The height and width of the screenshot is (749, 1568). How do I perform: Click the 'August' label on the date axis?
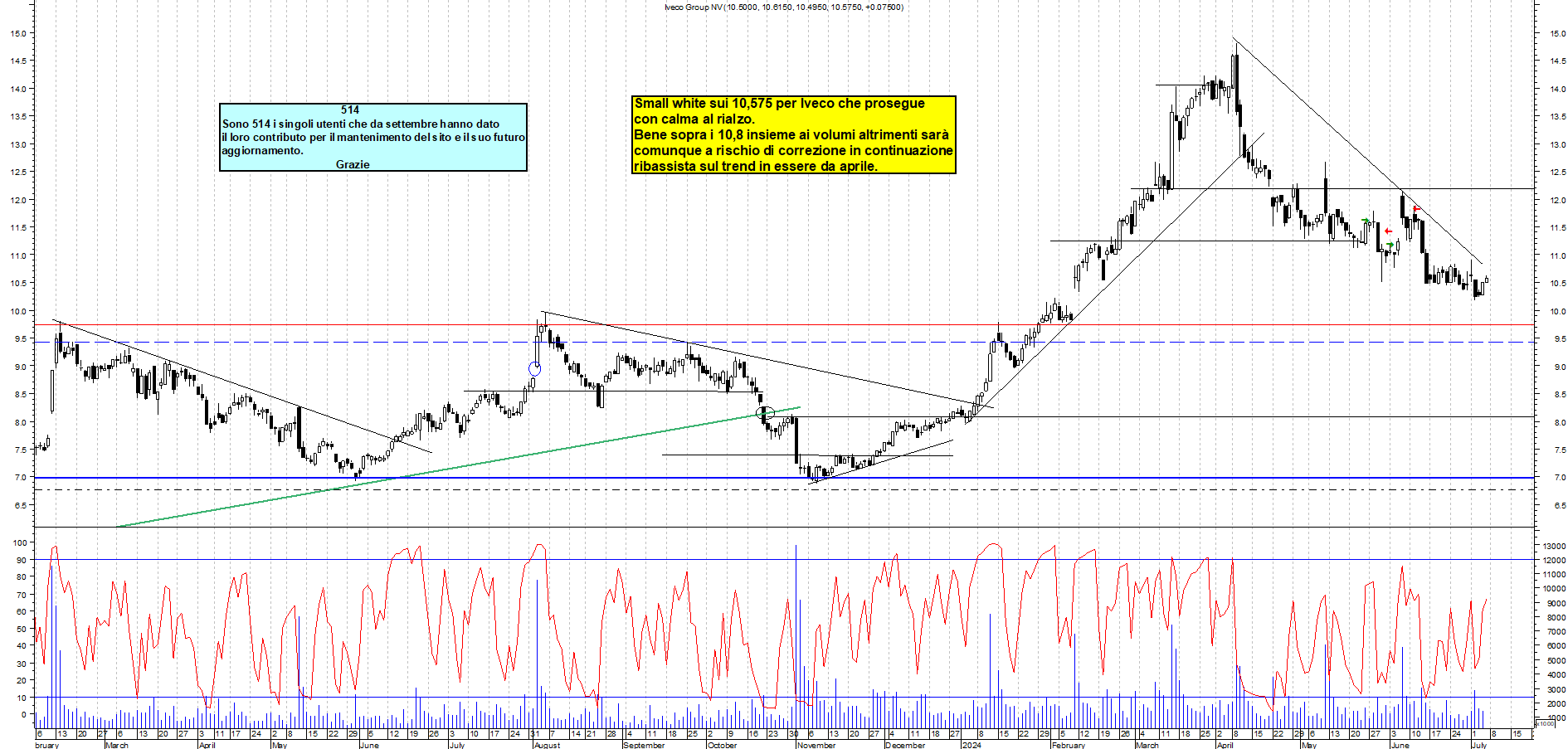pos(547,745)
